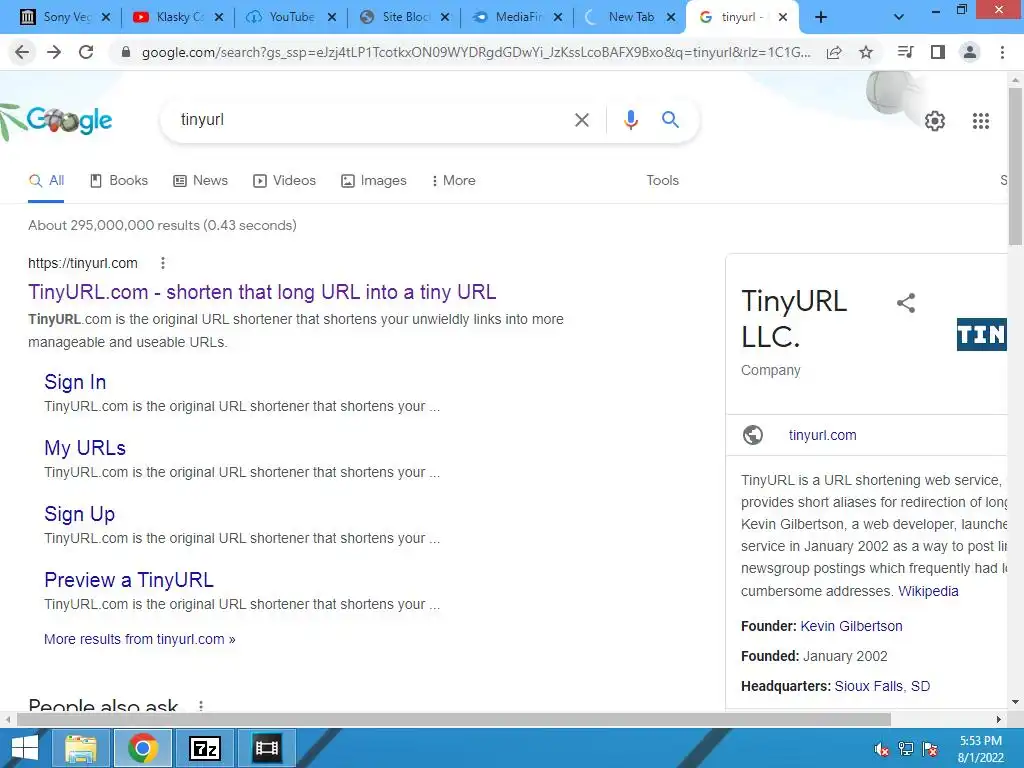Image resolution: width=1024 pixels, height=768 pixels.
Task: Bookmark this page with the star icon
Action: click(x=866, y=52)
